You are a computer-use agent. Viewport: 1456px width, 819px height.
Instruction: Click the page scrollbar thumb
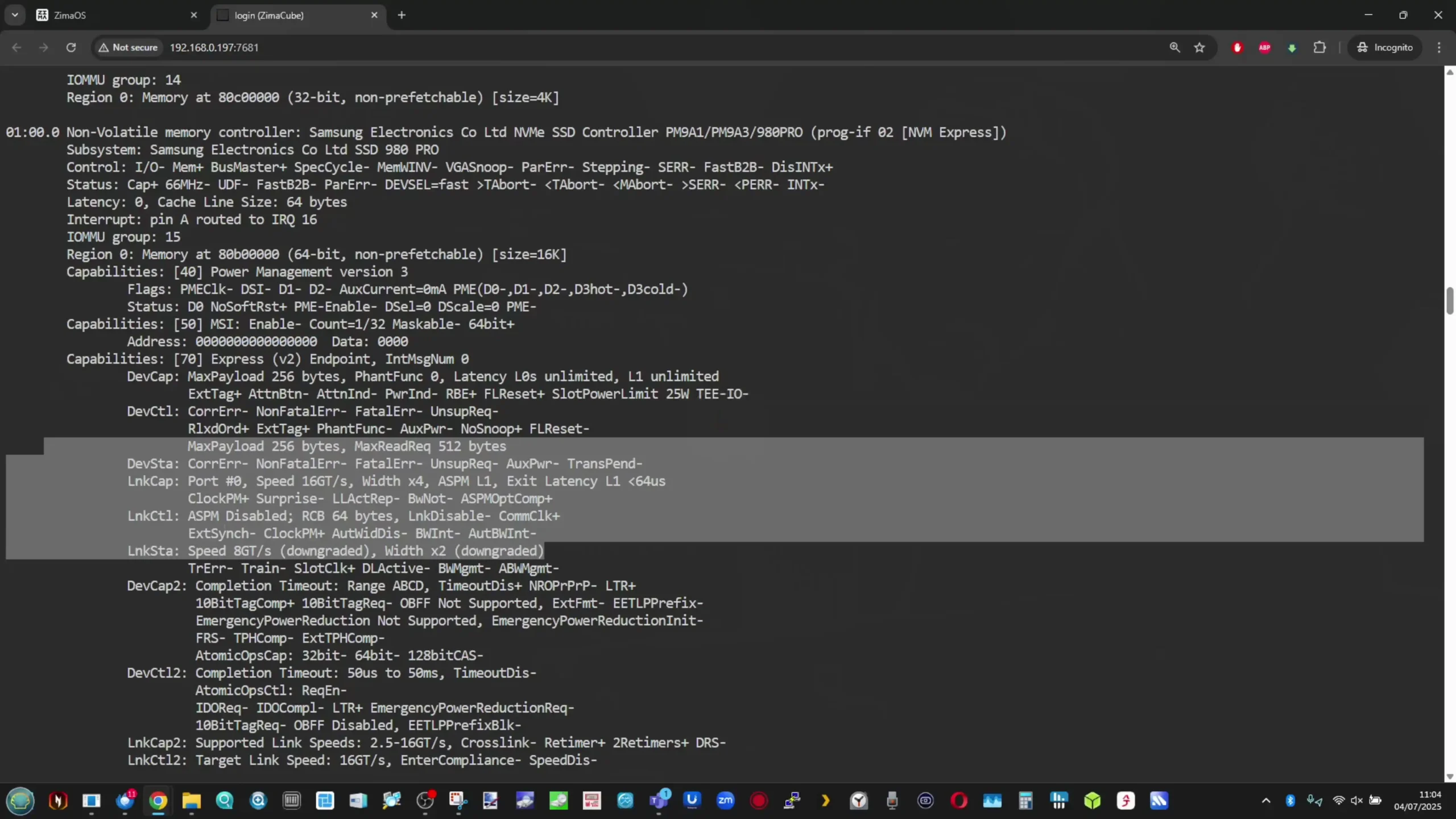coord(1450,300)
